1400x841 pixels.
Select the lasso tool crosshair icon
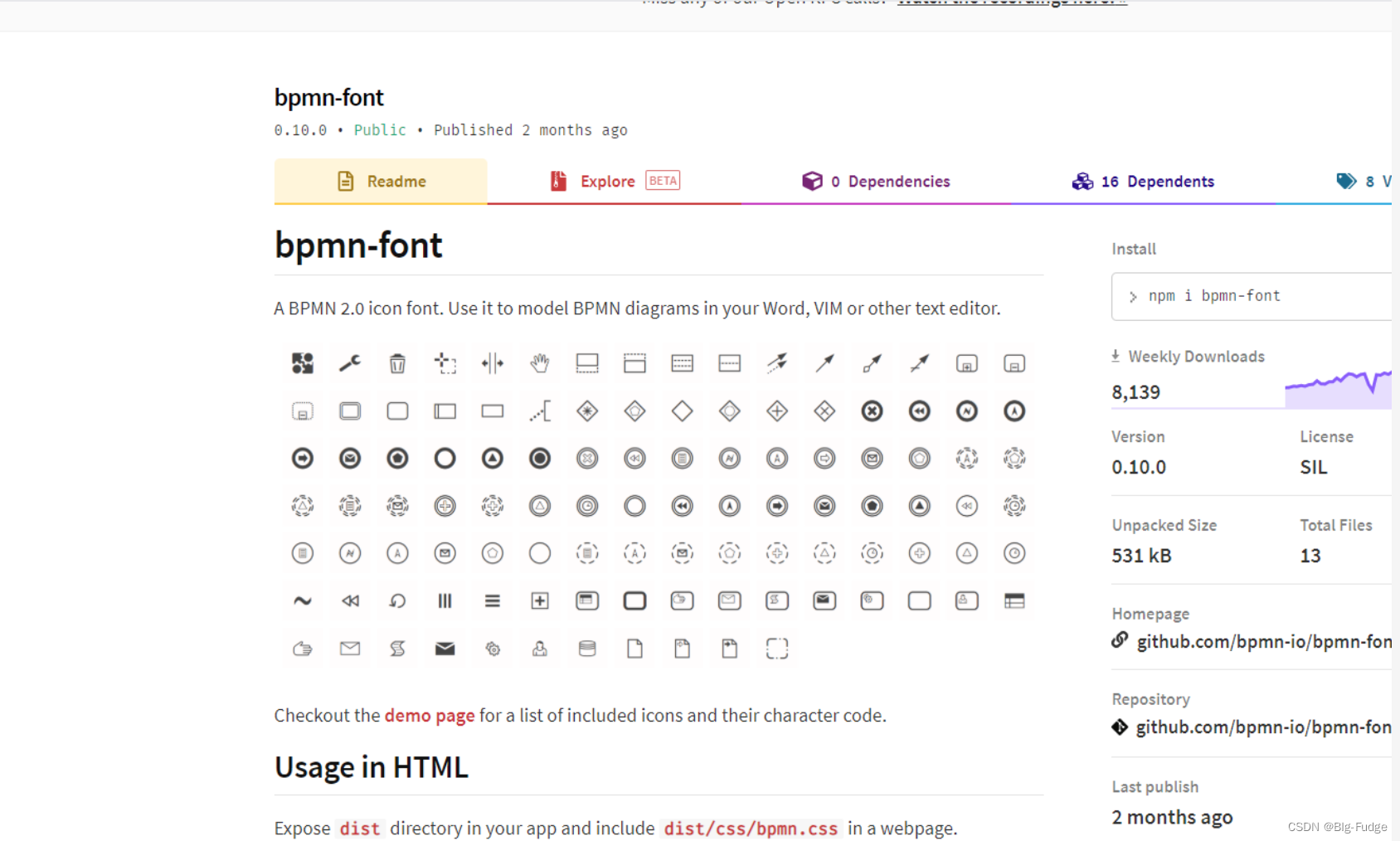click(445, 363)
